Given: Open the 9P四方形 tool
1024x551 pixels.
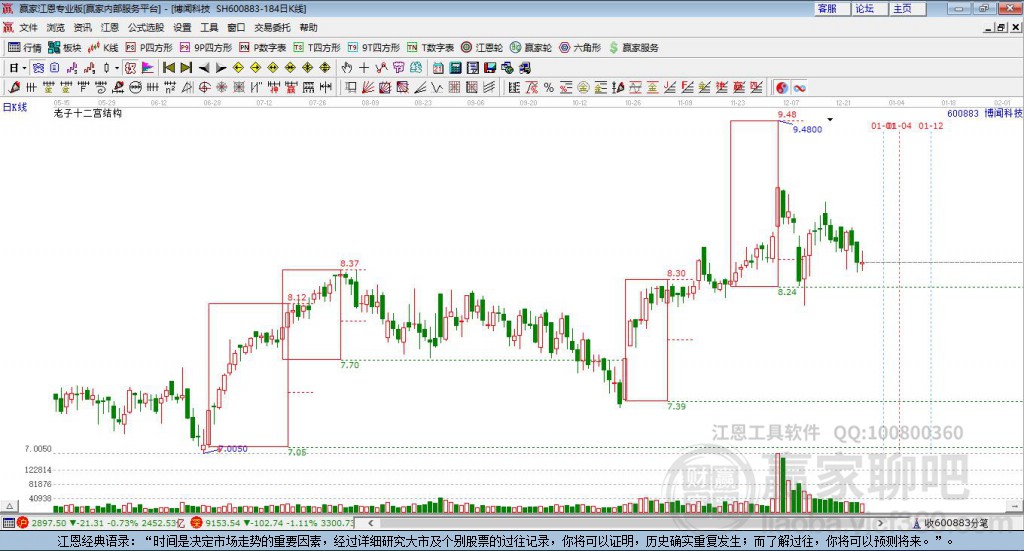Looking at the screenshot, I should [x=206, y=48].
